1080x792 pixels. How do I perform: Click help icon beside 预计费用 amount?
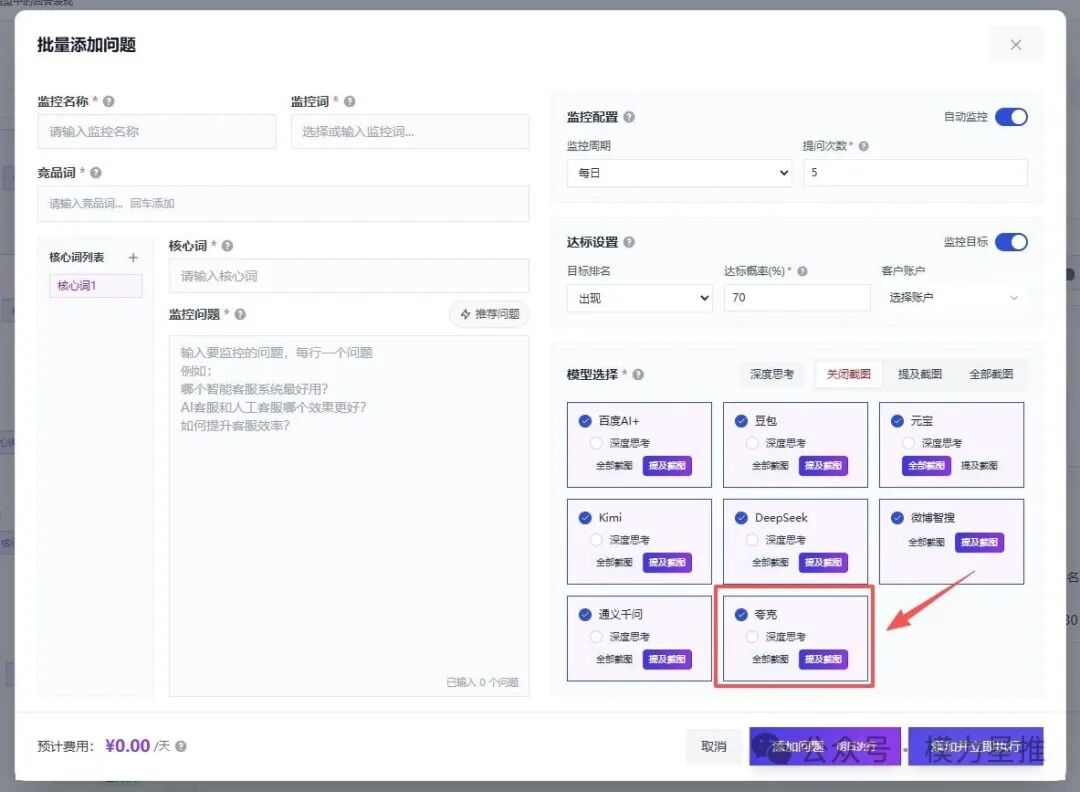[180, 746]
